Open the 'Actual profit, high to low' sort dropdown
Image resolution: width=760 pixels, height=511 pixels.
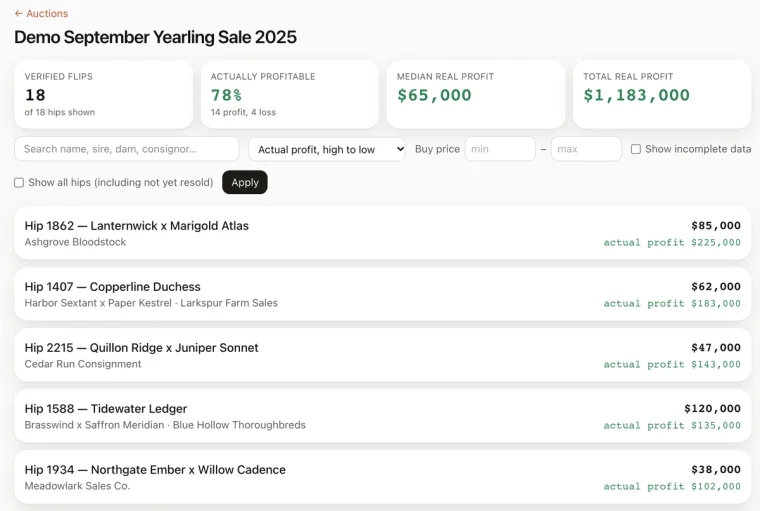tap(327, 149)
